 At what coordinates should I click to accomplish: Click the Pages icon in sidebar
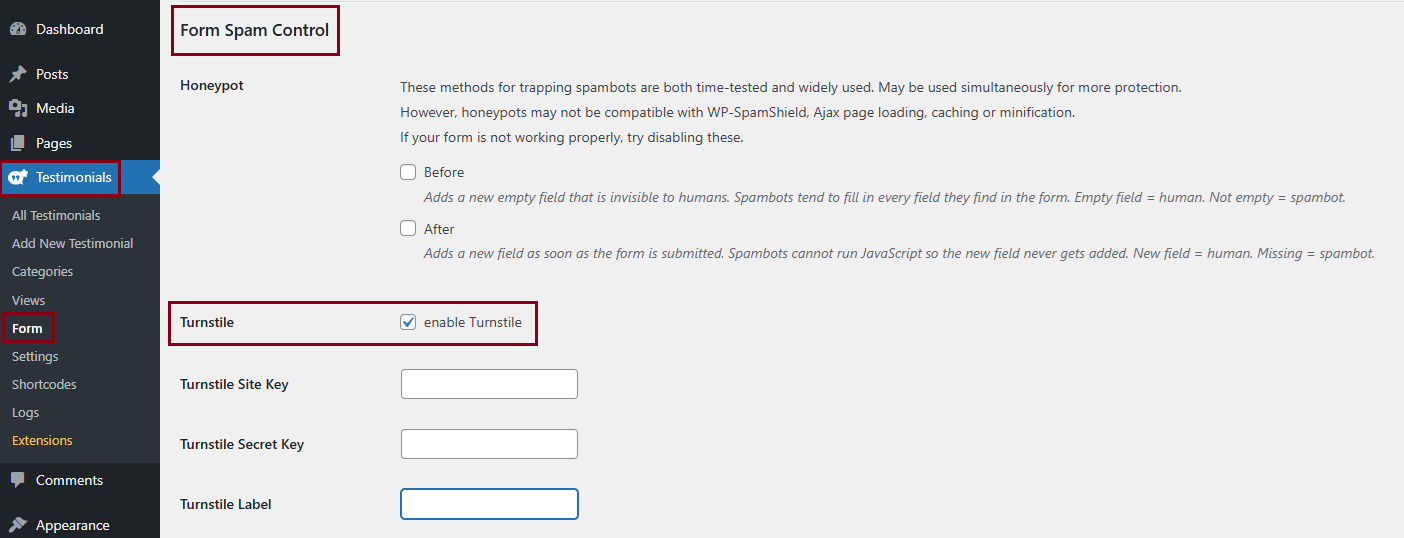tap(18, 143)
